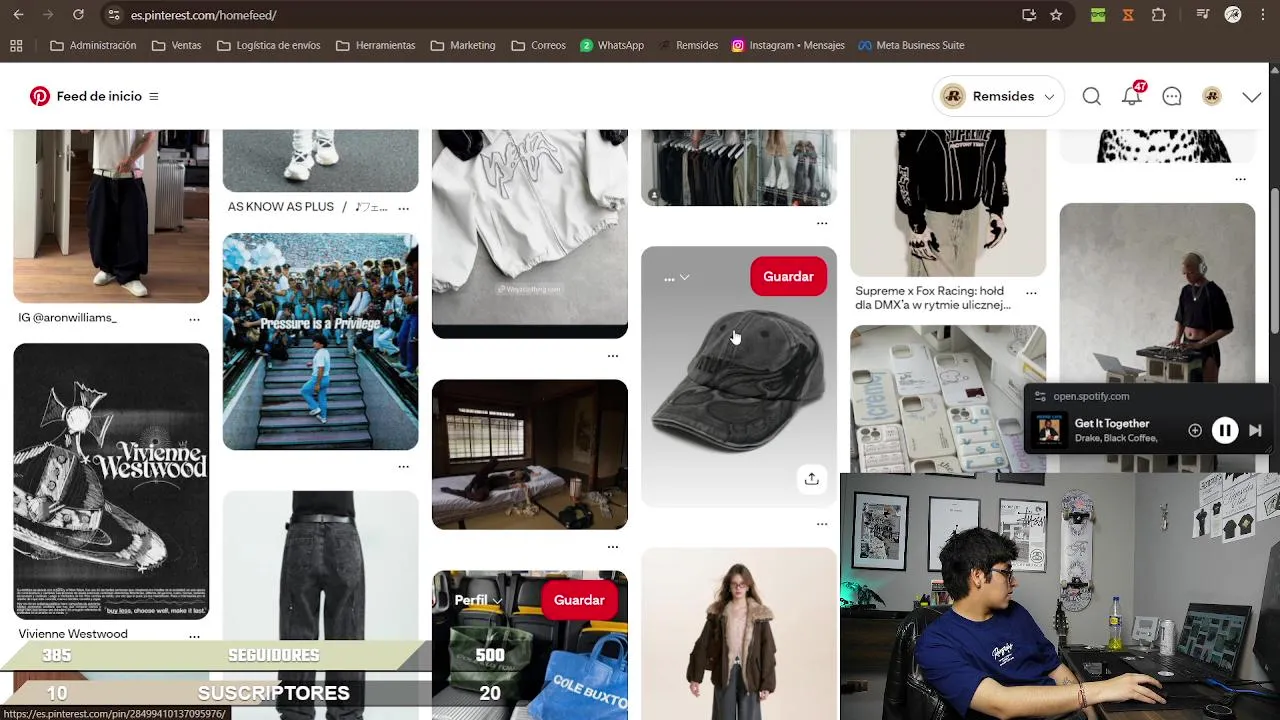This screenshot has height=720, width=1280.
Task: Open the Logística de envíos bookmark folder
Action: pyautogui.click(x=268, y=45)
